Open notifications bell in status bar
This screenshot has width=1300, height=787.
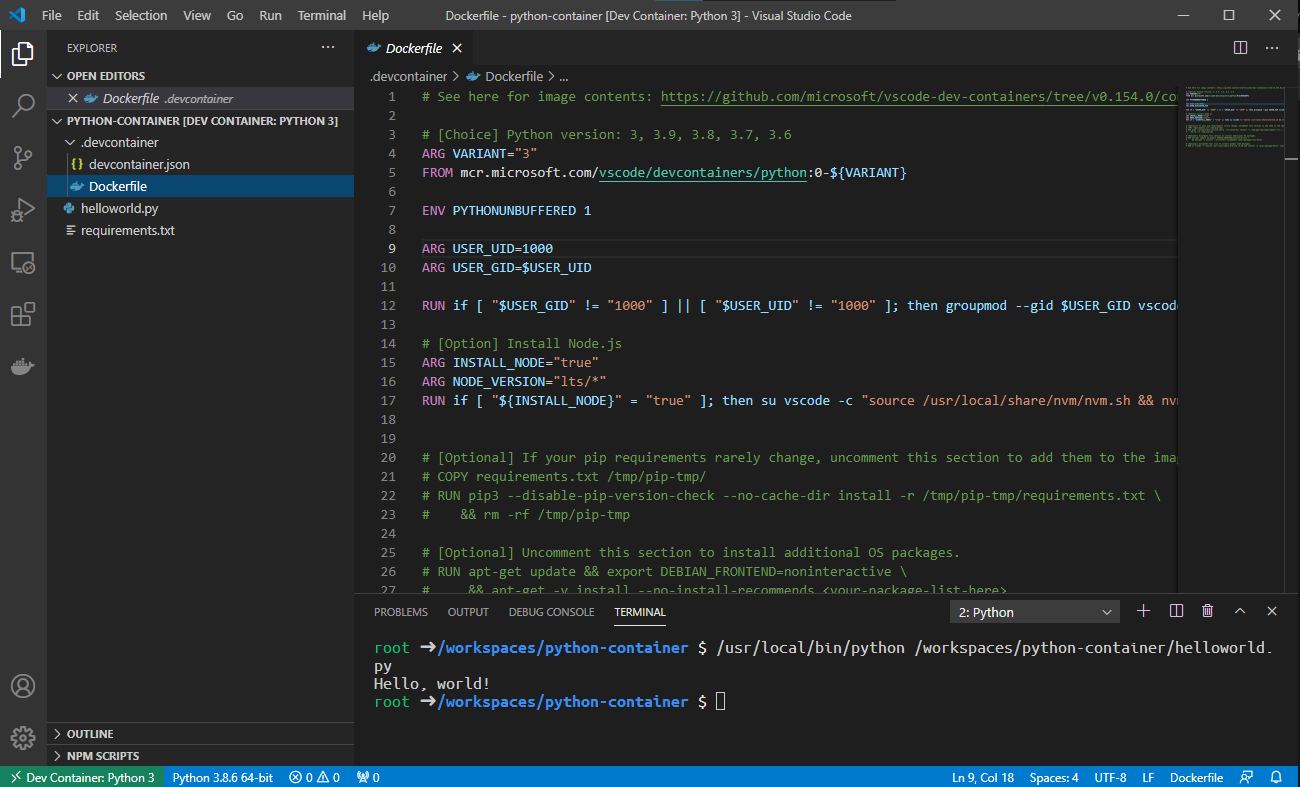1276,777
